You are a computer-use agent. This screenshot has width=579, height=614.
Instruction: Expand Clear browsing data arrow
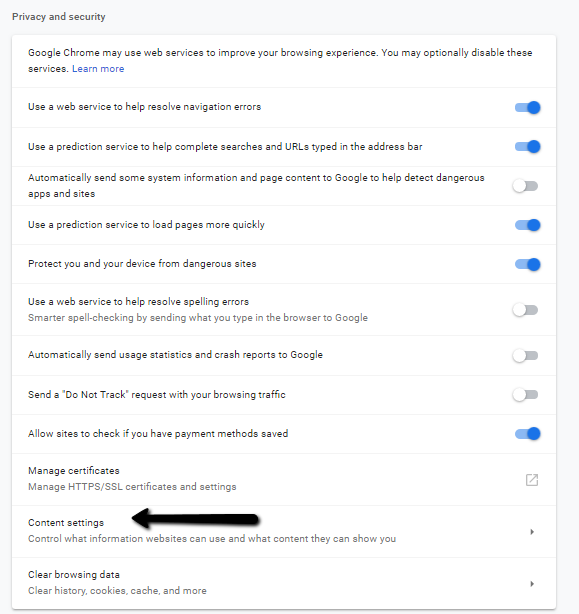coord(532,584)
